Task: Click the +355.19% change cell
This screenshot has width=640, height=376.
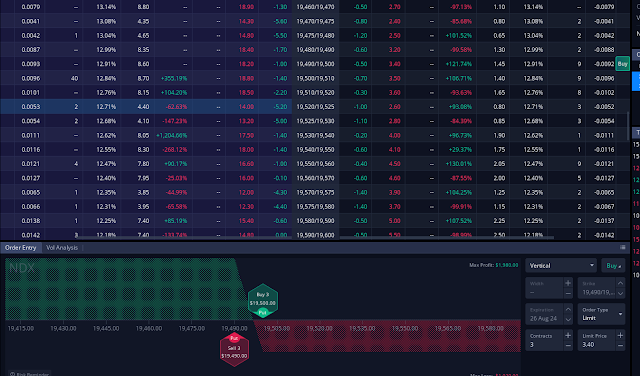Action: 174,78
